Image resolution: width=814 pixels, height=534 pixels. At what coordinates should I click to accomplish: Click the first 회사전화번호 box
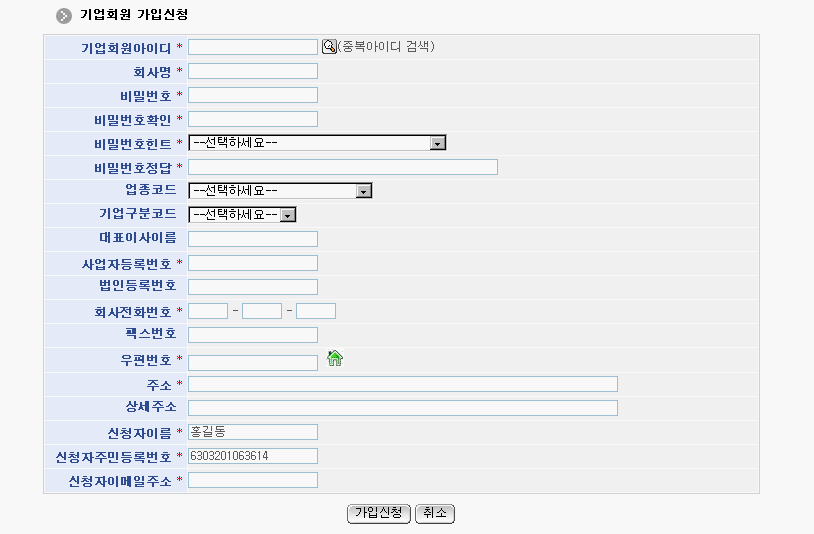click(x=208, y=311)
